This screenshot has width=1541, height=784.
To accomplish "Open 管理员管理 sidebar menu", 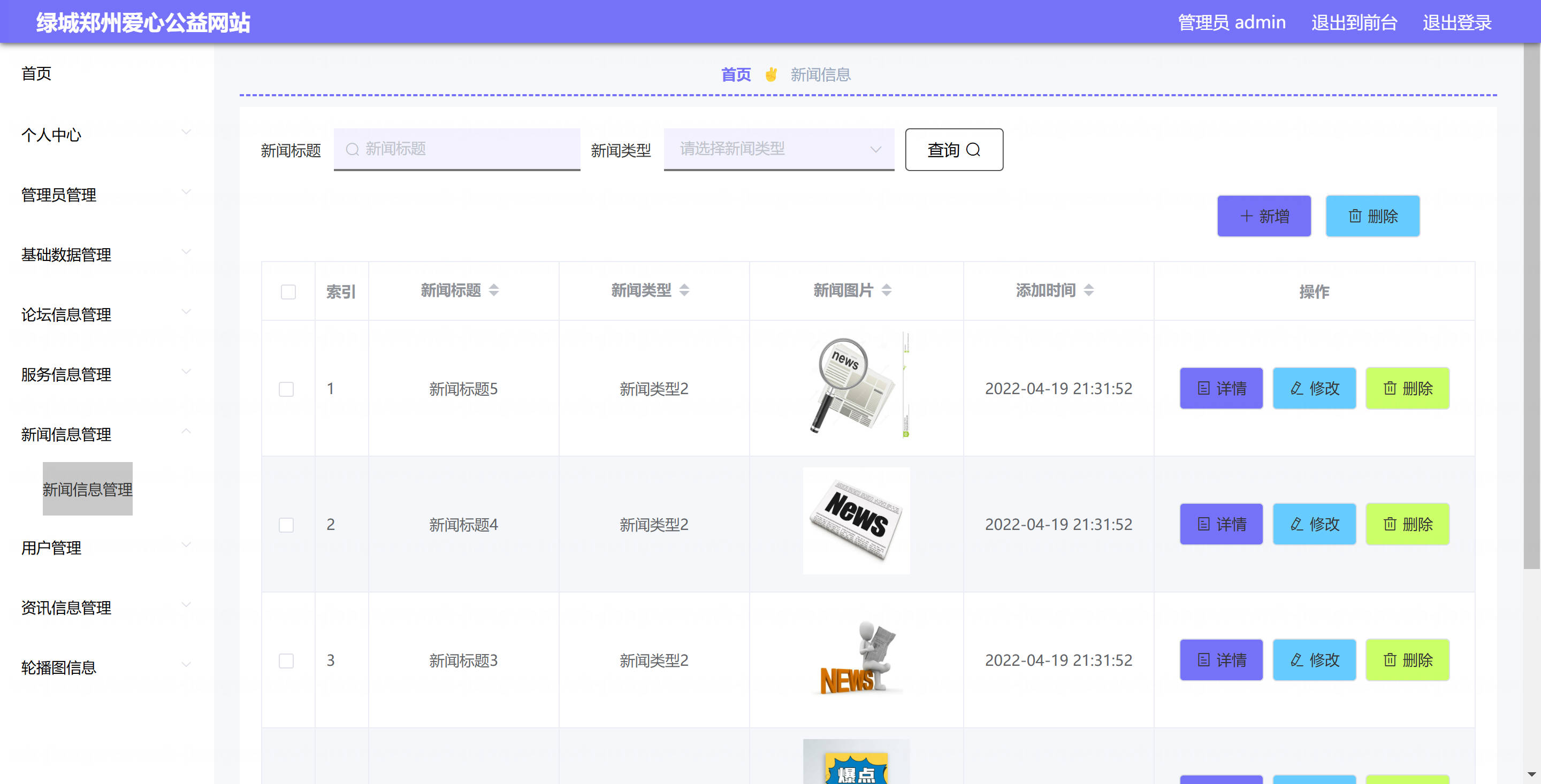I will 59,194.
